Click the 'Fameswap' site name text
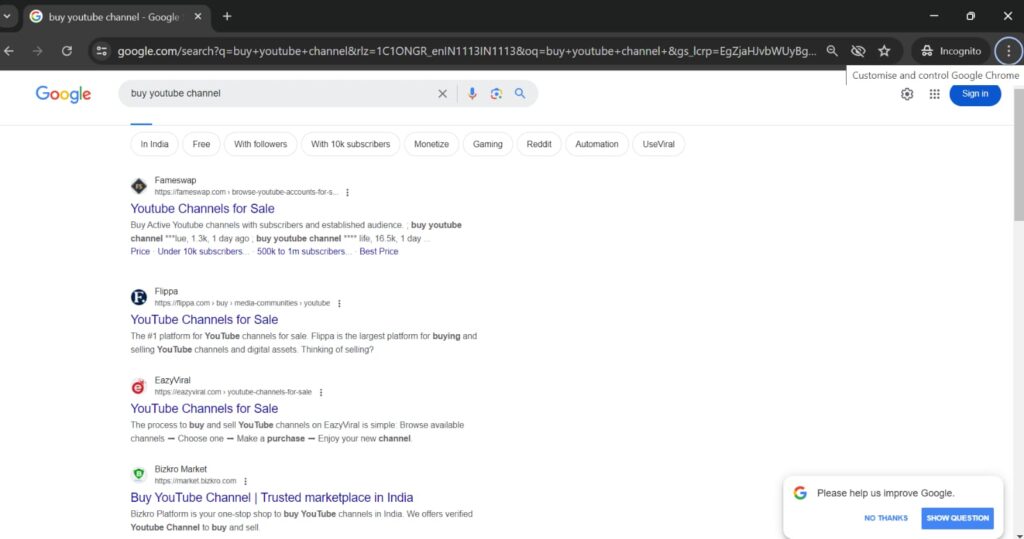Screen dimensions: 1024x539 click(175, 180)
